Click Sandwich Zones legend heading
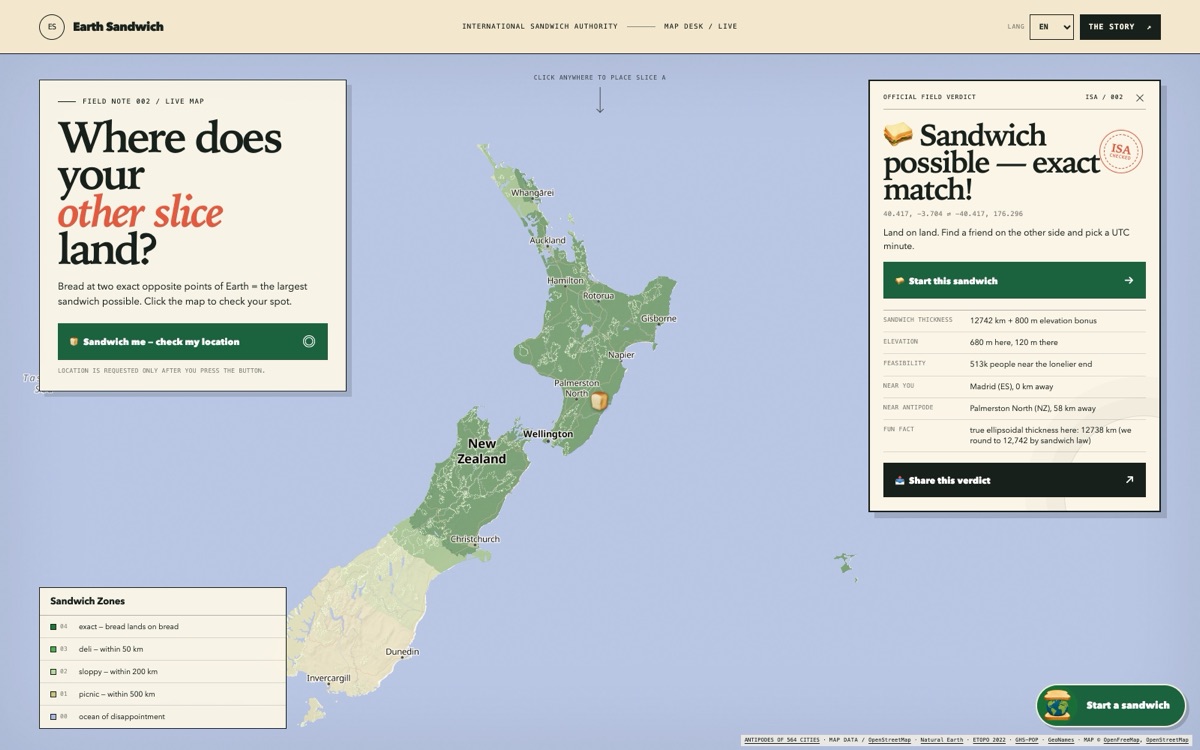The width and height of the screenshot is (1200, 750). click(88, 601)
